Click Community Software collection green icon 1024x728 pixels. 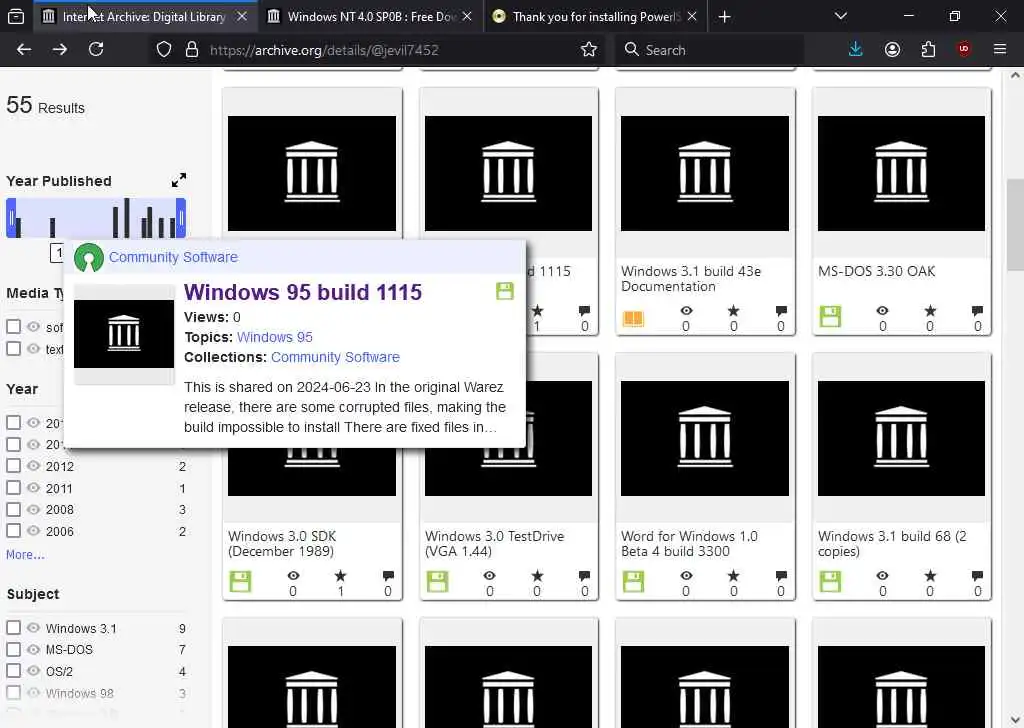(89, 257)
